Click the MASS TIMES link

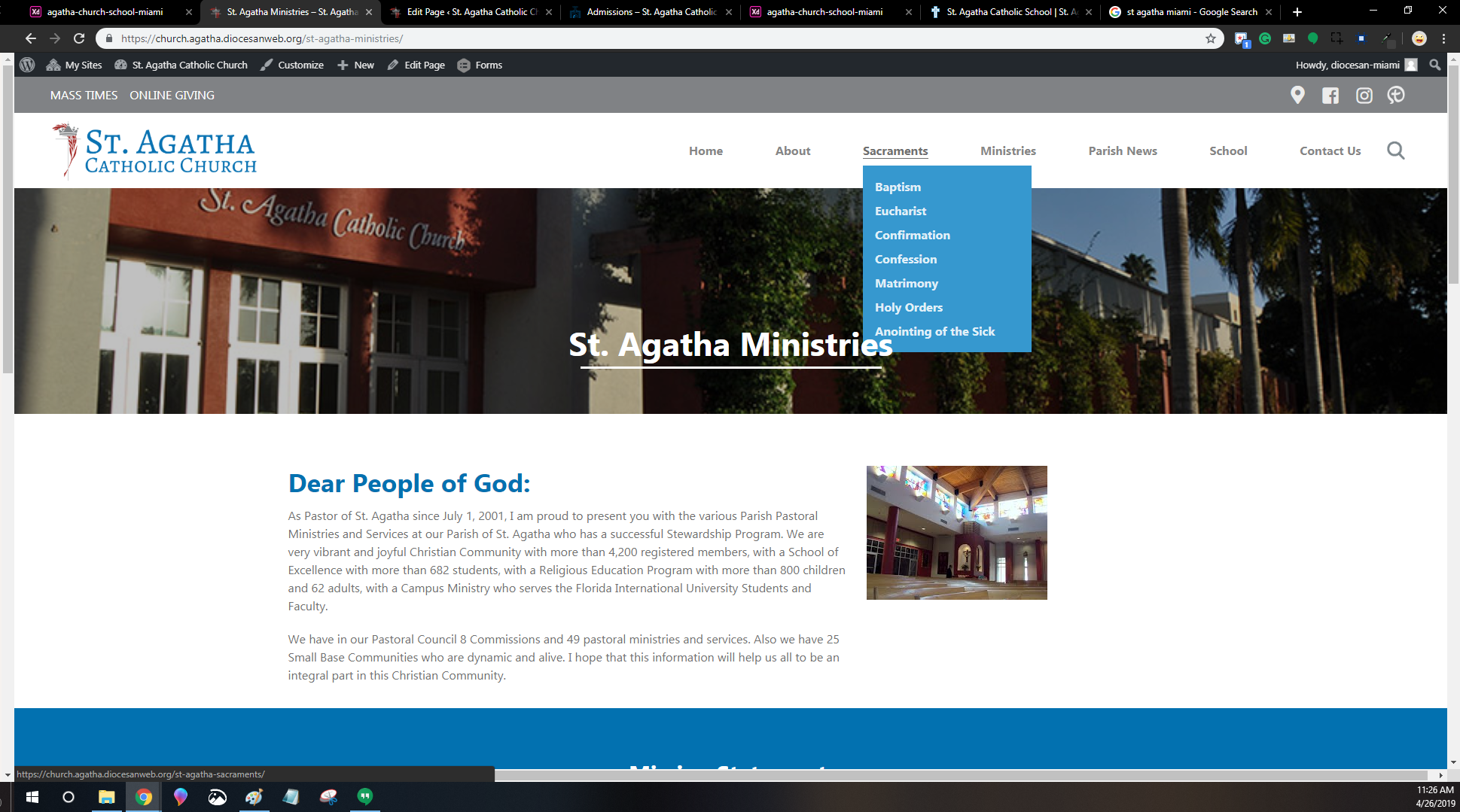click(84, 95)
